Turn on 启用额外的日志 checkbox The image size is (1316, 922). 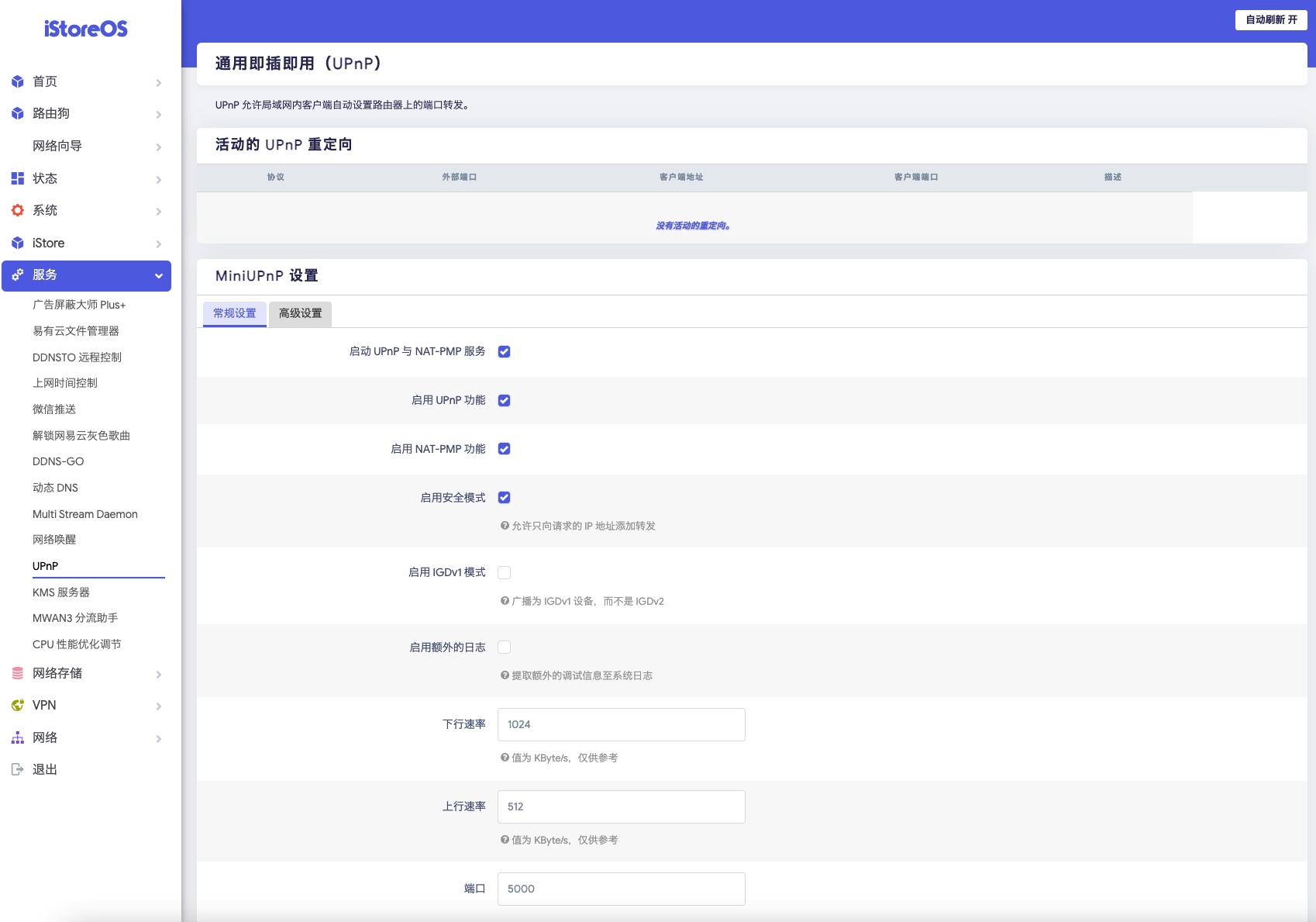click(504, 647)
